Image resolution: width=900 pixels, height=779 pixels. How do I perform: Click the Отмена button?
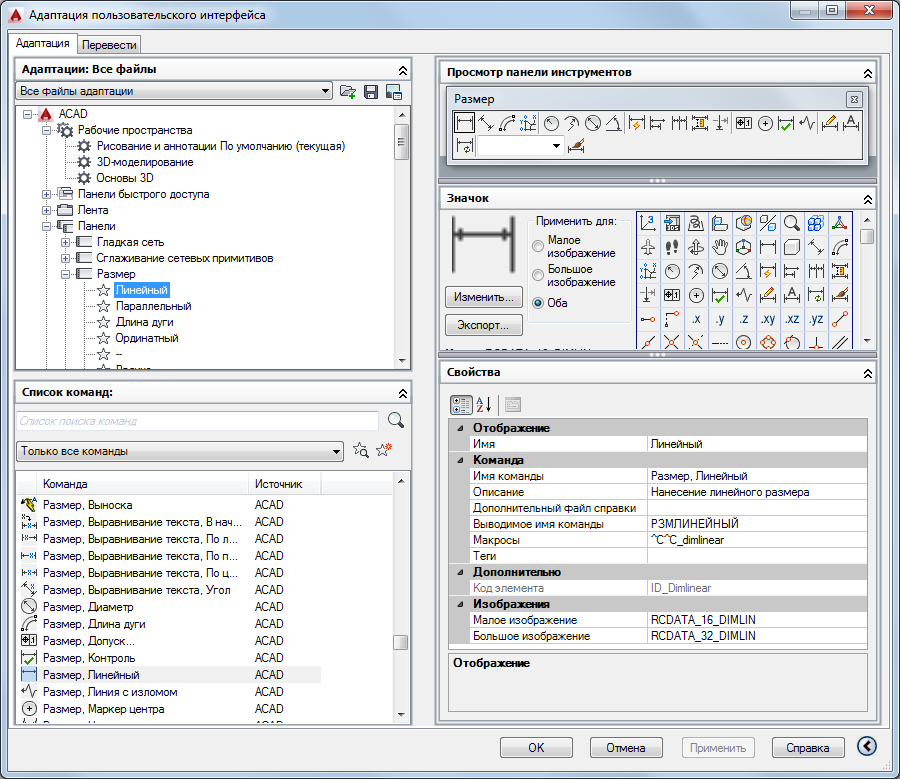[626, 747]
